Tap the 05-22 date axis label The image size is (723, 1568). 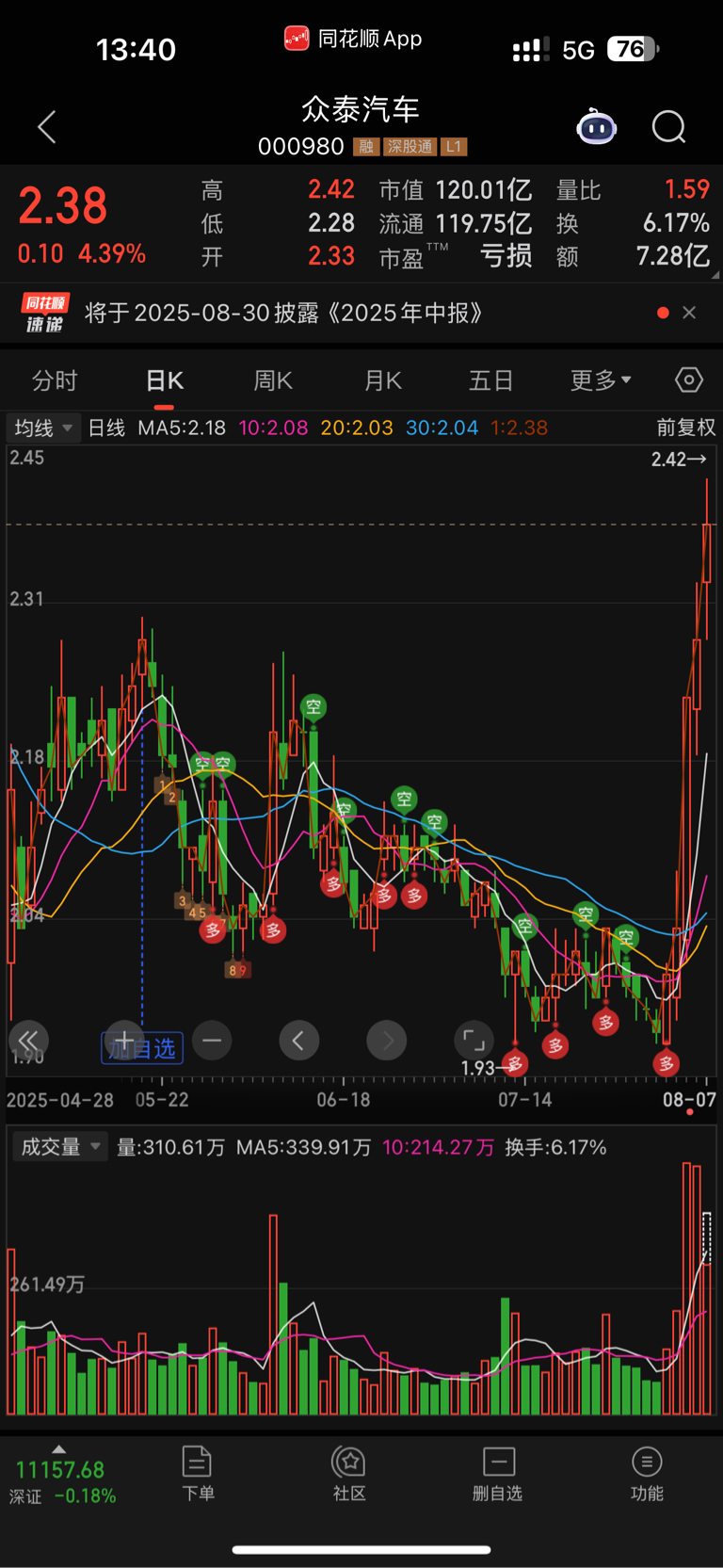click(x=162, y=1099)
